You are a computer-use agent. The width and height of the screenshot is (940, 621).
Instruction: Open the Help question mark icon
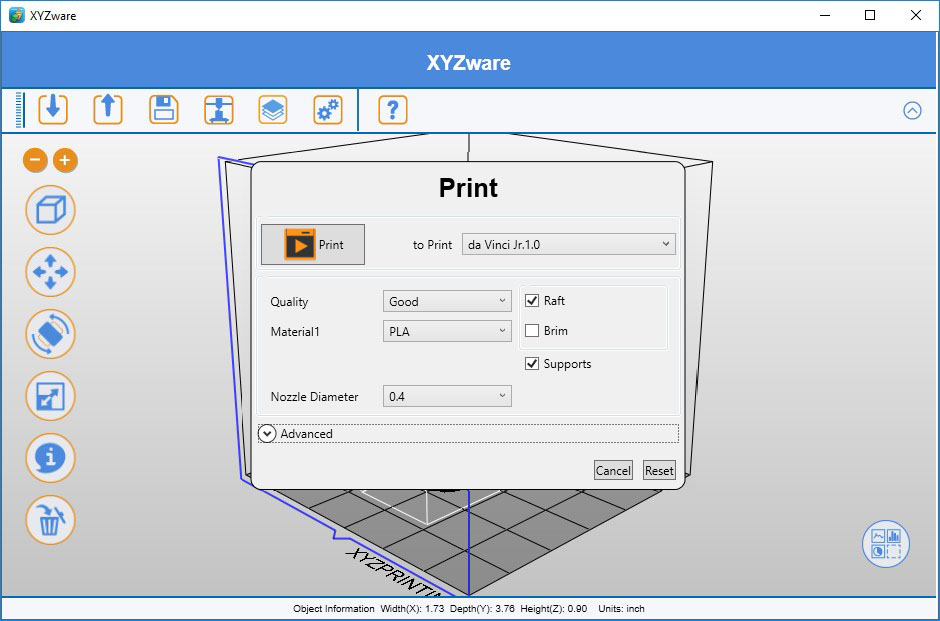(x=393, y=110)
